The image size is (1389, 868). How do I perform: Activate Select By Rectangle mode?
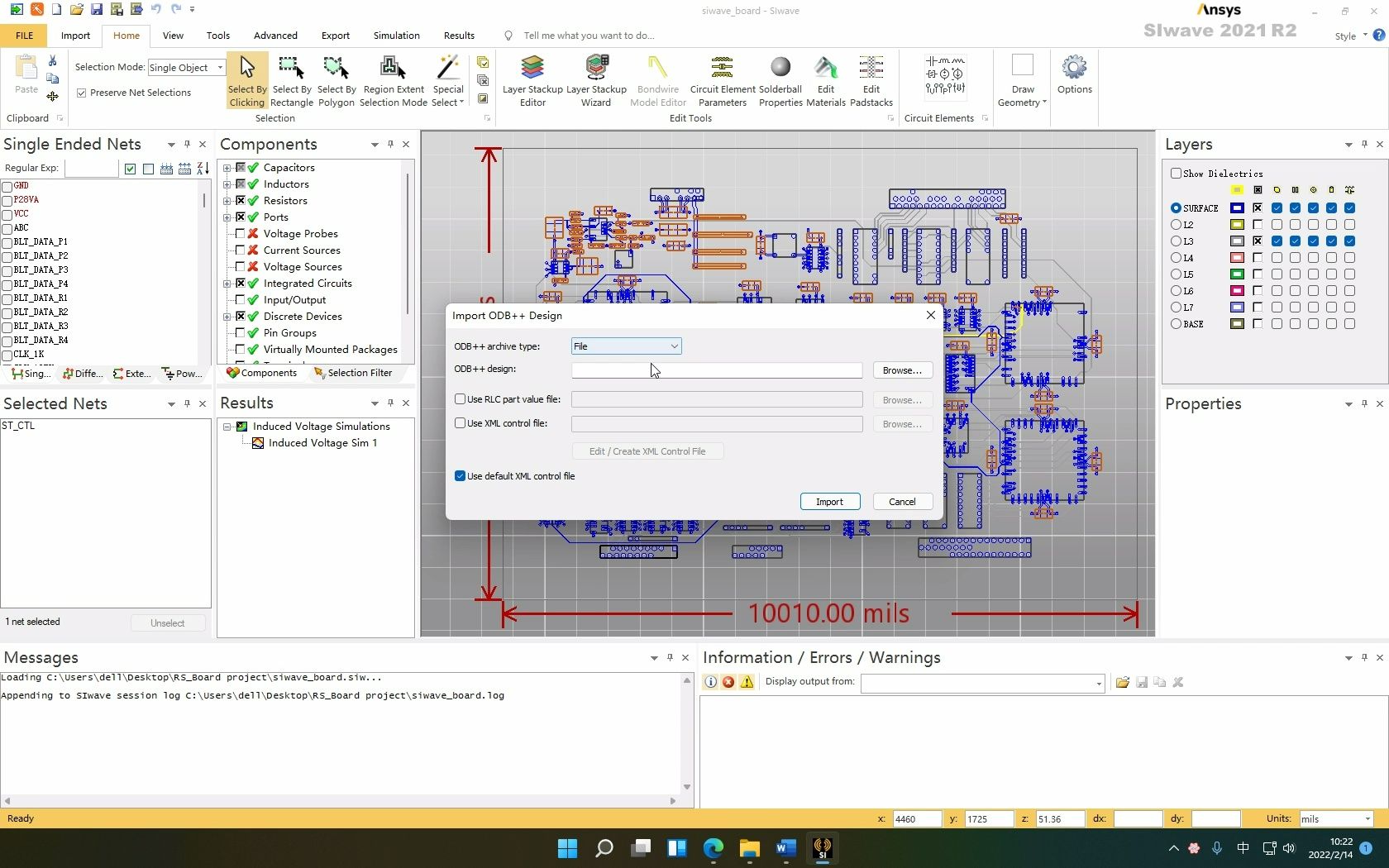pos(291,80)
